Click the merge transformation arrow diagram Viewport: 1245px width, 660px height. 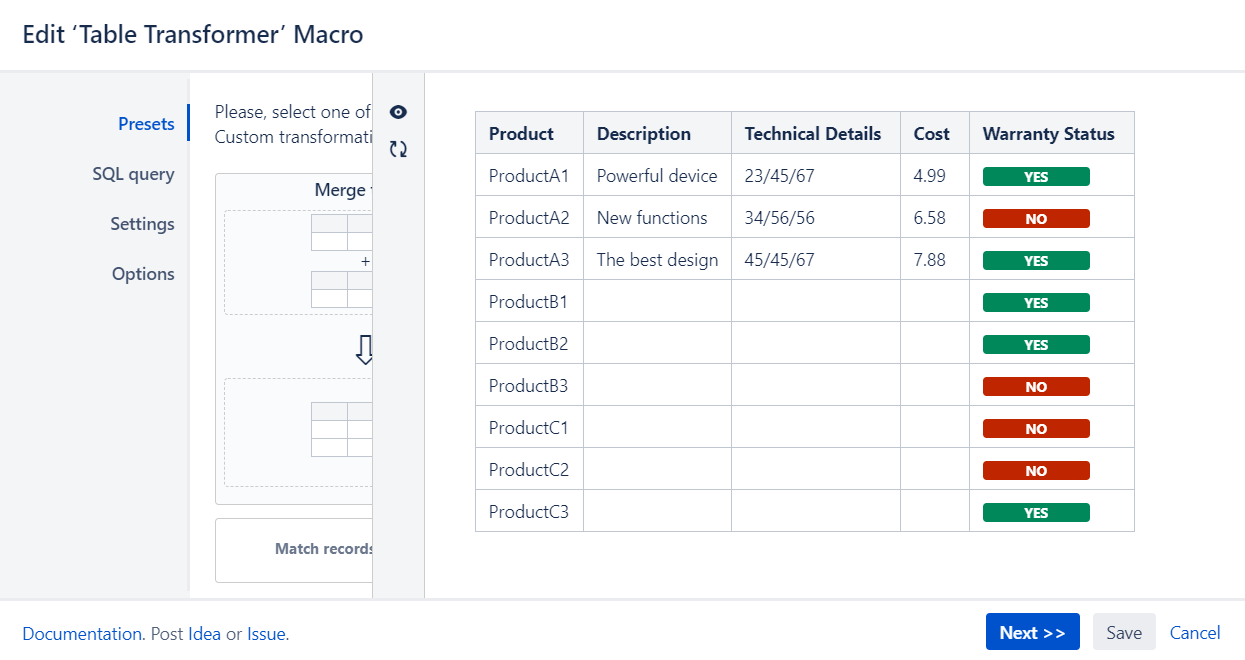[x=366, y=349]
